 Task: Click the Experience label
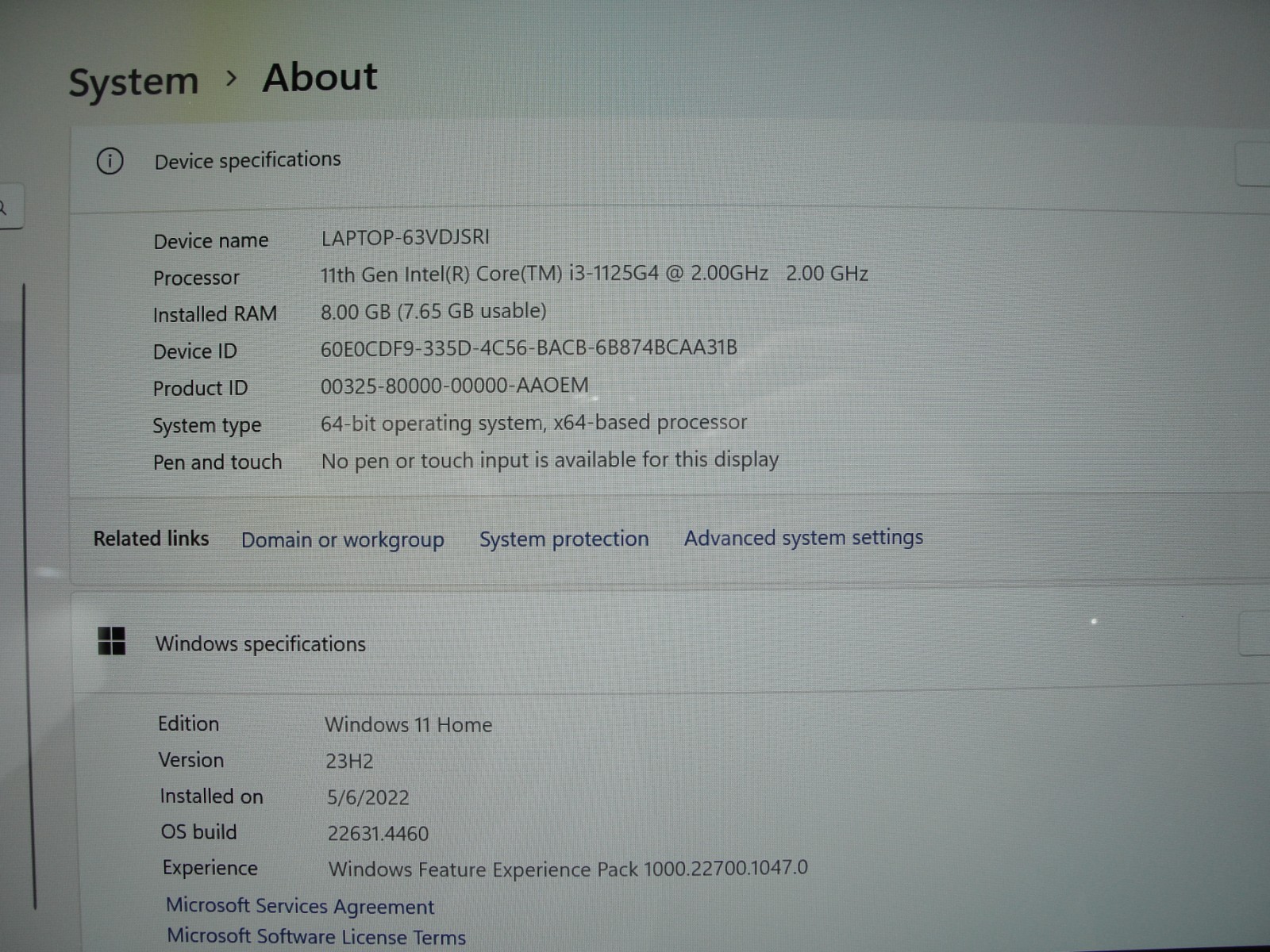210,868
